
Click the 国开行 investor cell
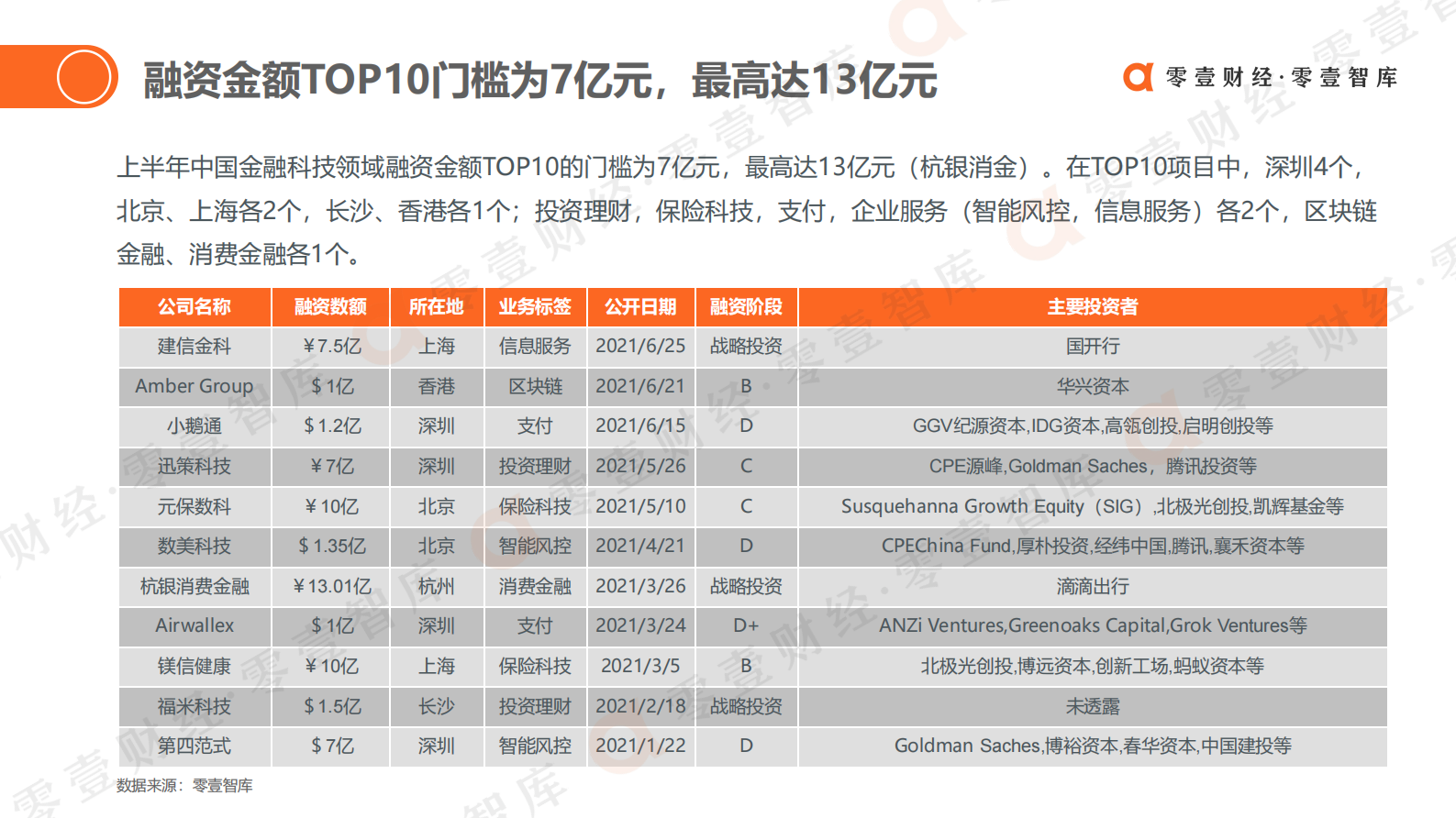click(x=1093, y=347)
